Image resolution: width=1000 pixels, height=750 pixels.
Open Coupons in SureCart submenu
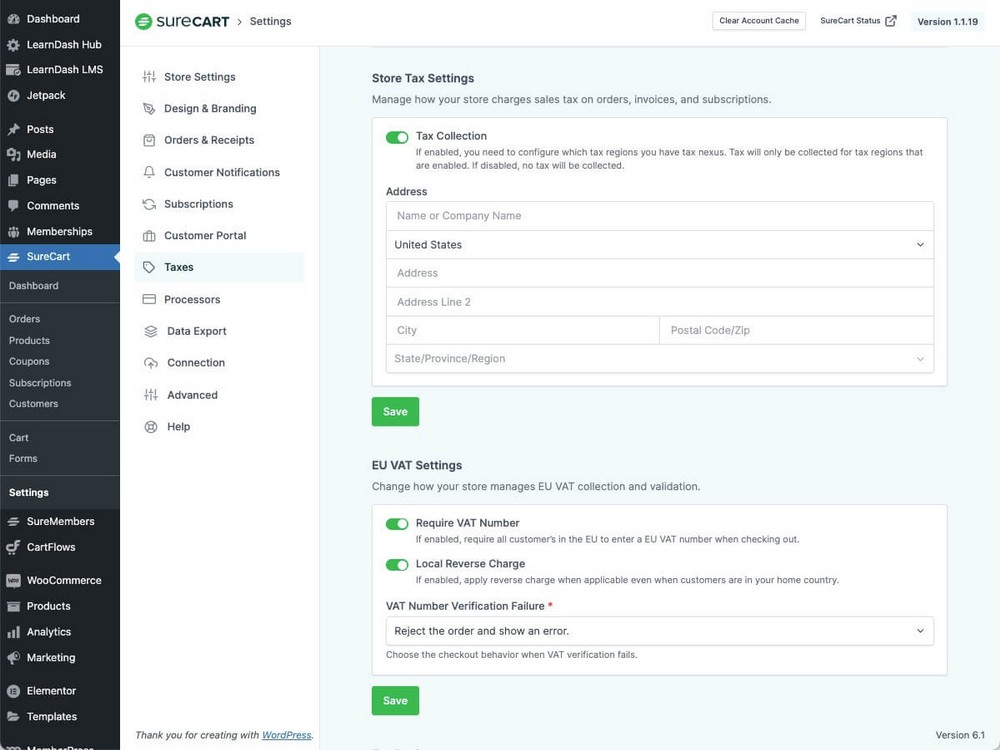pyautogui.click(x=29, y=362)
